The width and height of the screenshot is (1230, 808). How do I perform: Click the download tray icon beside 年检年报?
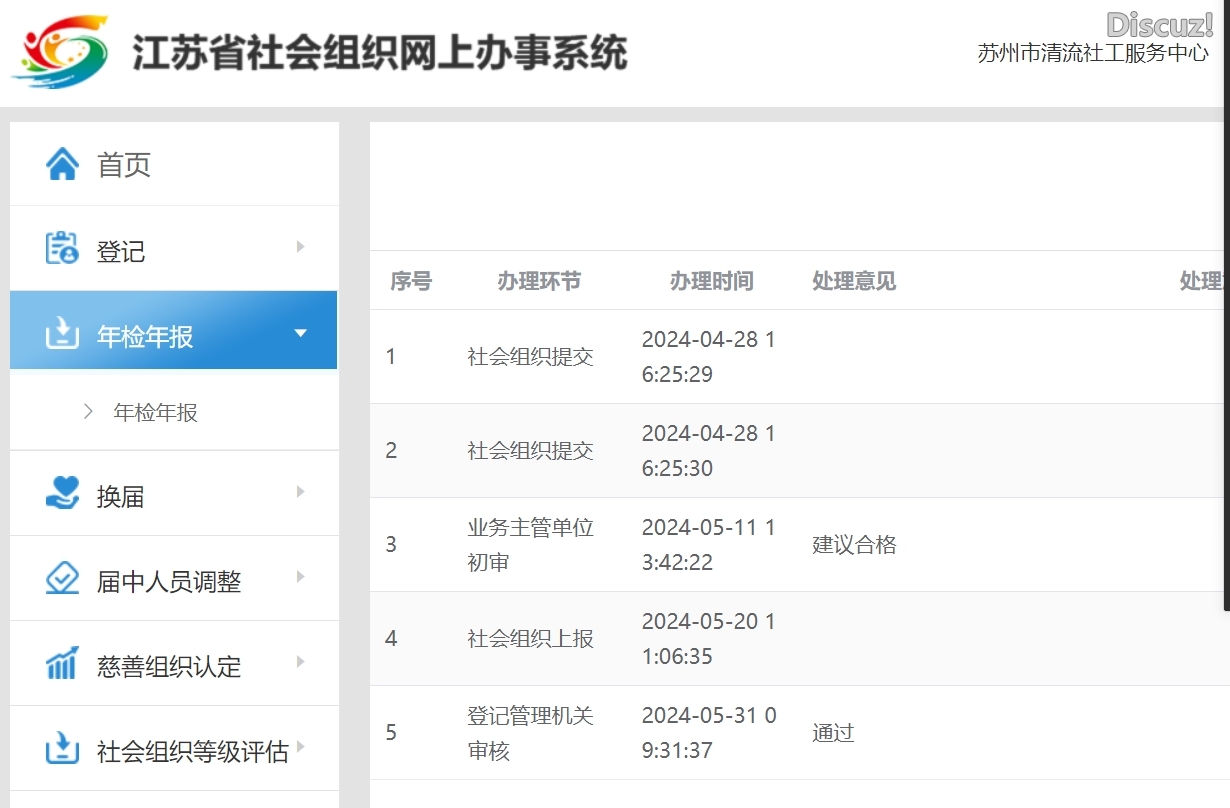62,333
